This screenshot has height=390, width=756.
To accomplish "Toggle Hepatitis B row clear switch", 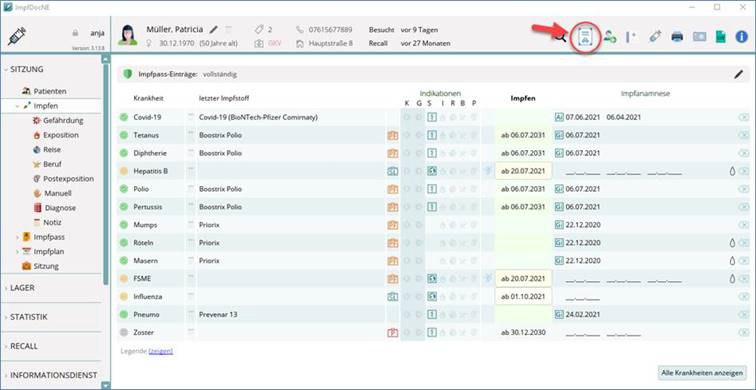I will (743, 171).
